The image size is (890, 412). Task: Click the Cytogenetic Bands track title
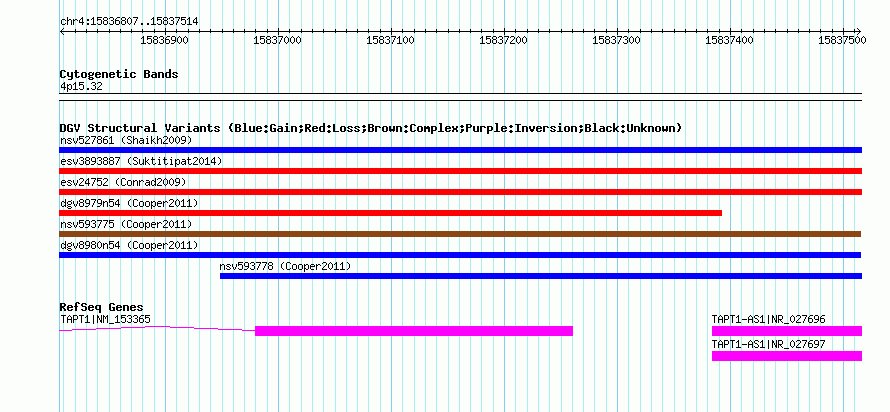[119, 74]
